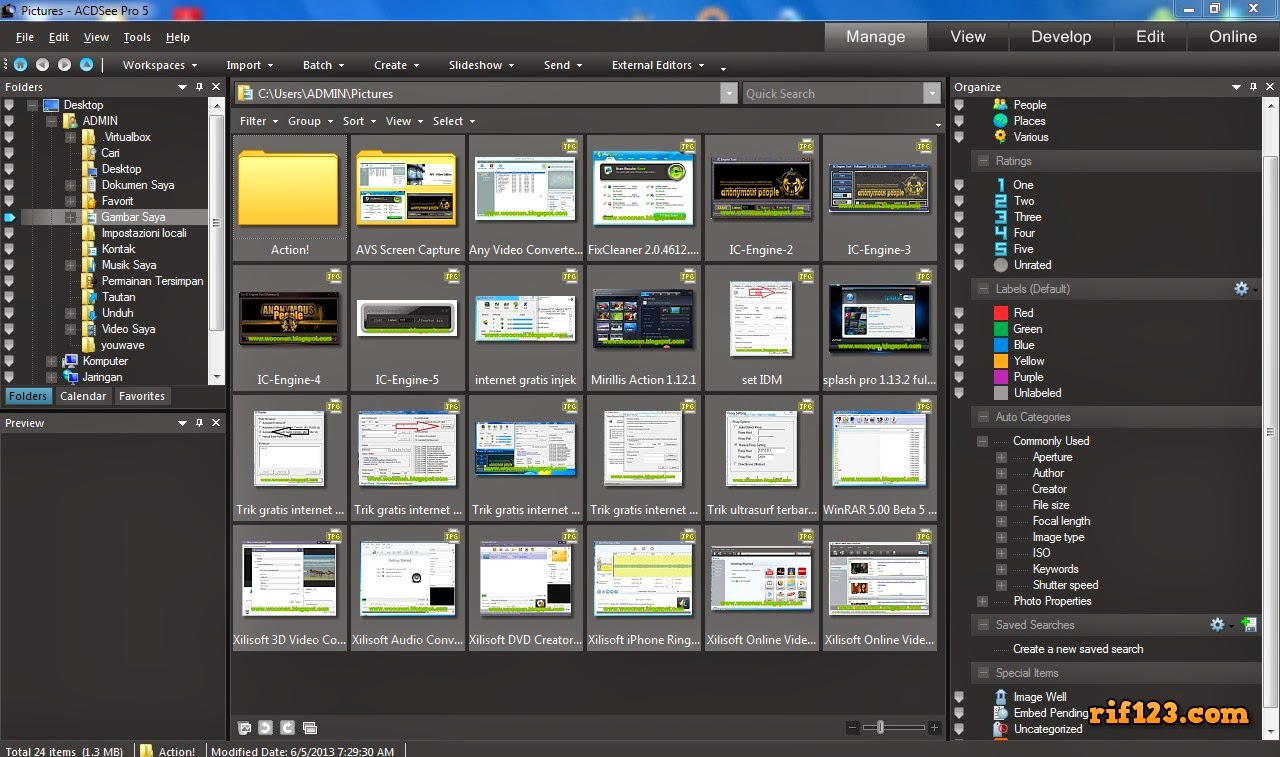Expand the Photo Properties tree node
Image resolution: width=1280 pixels, height=757 pixels.
click(x=983, y=601)
